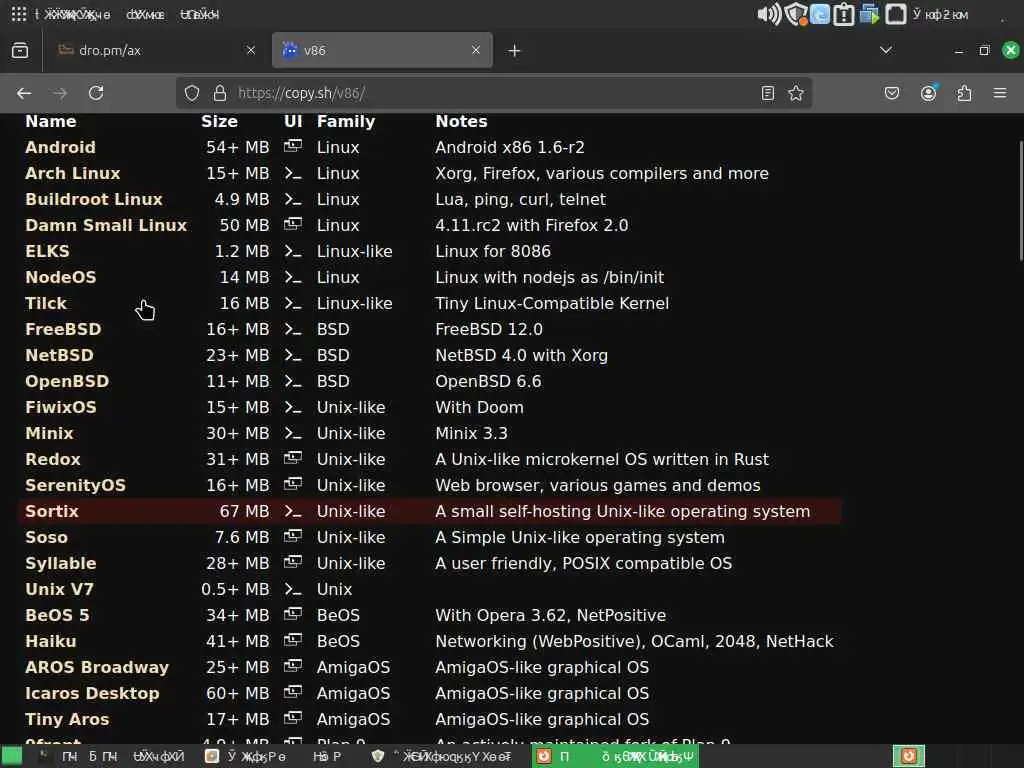
Task: Click the tracking protection shield icon
Action: (x=192, y=93)
